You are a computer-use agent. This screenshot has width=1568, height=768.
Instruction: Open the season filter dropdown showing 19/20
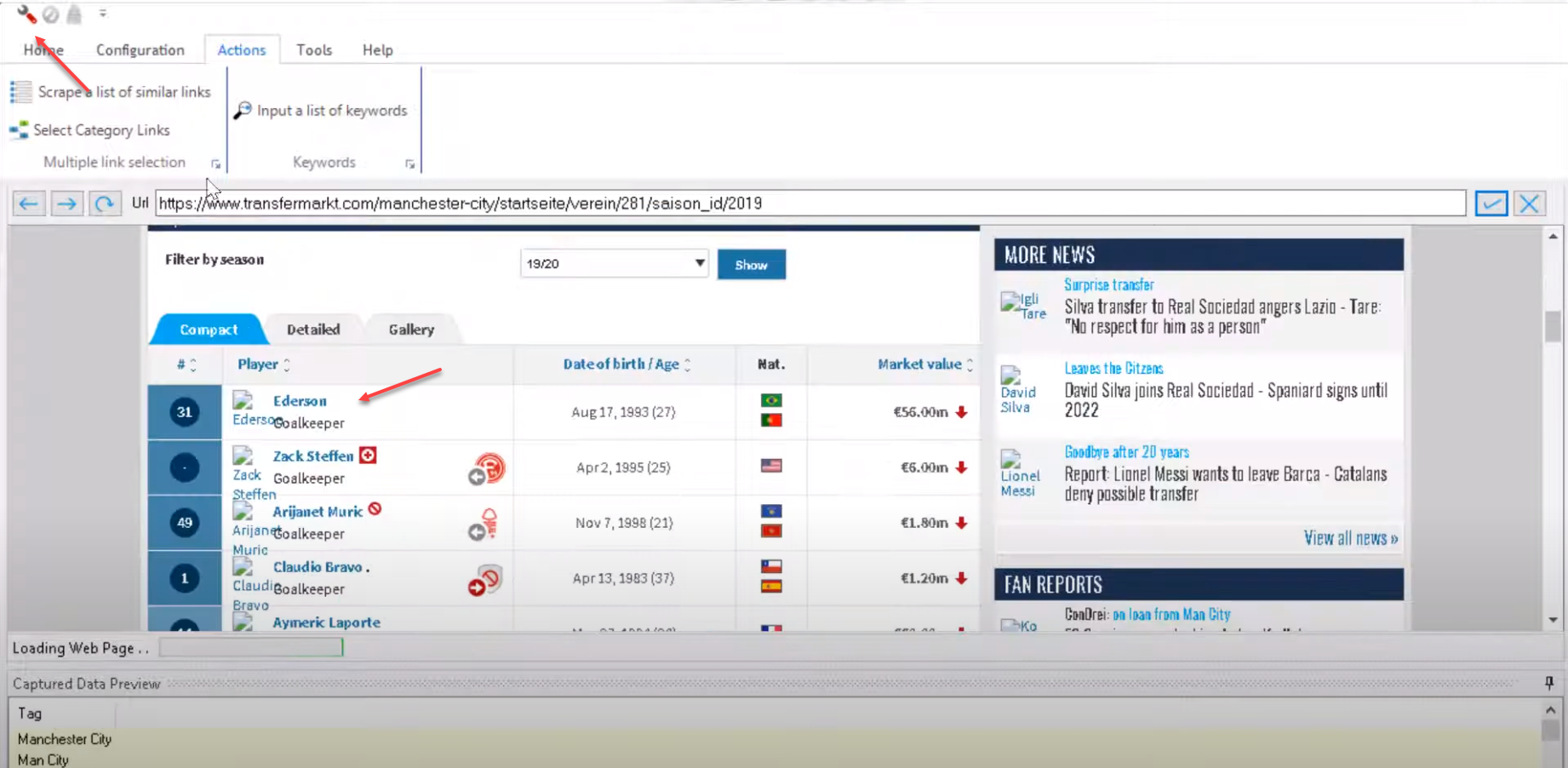click(614, 264)
